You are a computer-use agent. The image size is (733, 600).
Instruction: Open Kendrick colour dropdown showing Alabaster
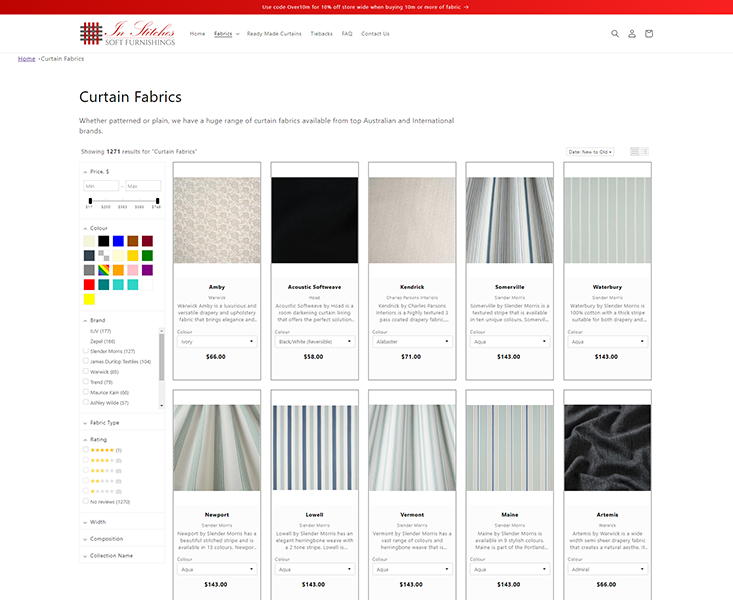pos(412,341)
